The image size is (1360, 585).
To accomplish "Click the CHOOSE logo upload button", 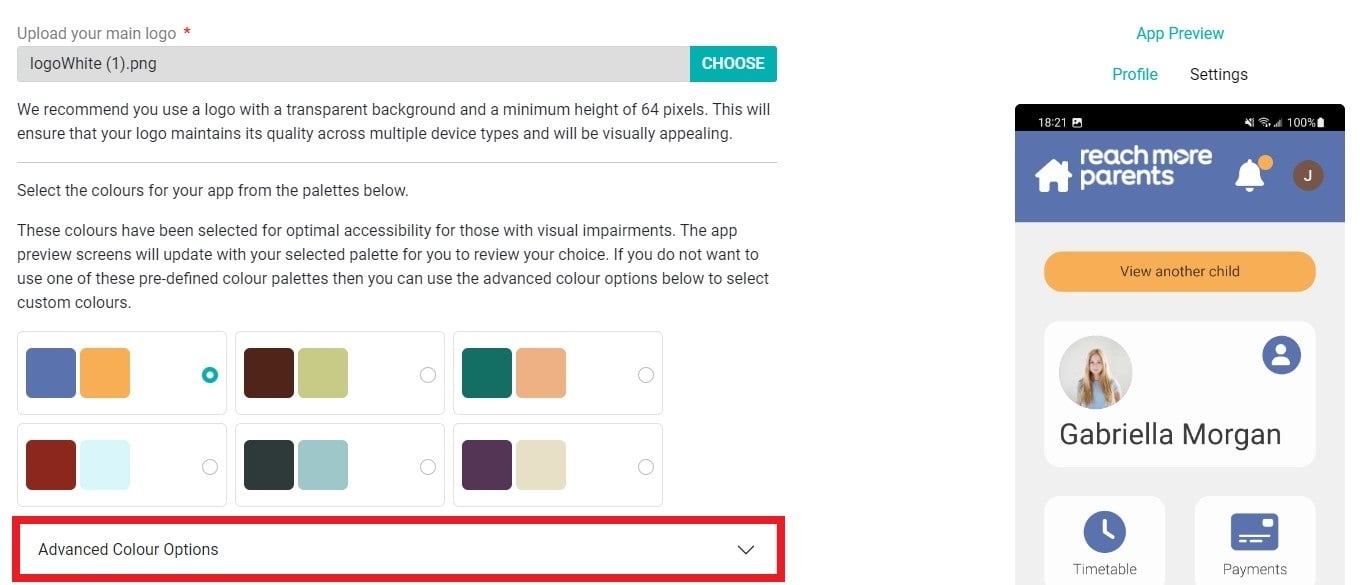I will coord(733,64).
